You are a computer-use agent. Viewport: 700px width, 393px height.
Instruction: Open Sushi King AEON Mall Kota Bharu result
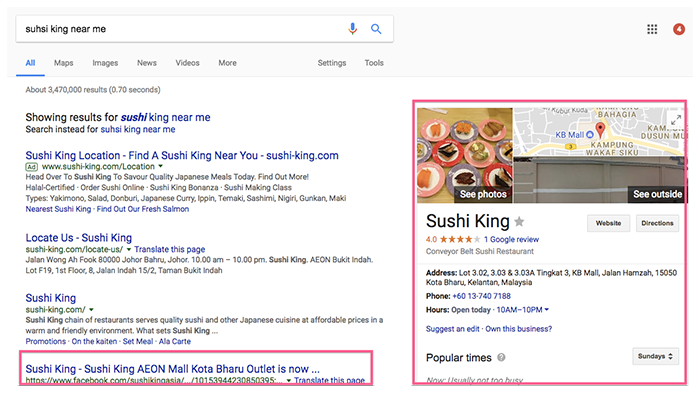click(173, 369)
